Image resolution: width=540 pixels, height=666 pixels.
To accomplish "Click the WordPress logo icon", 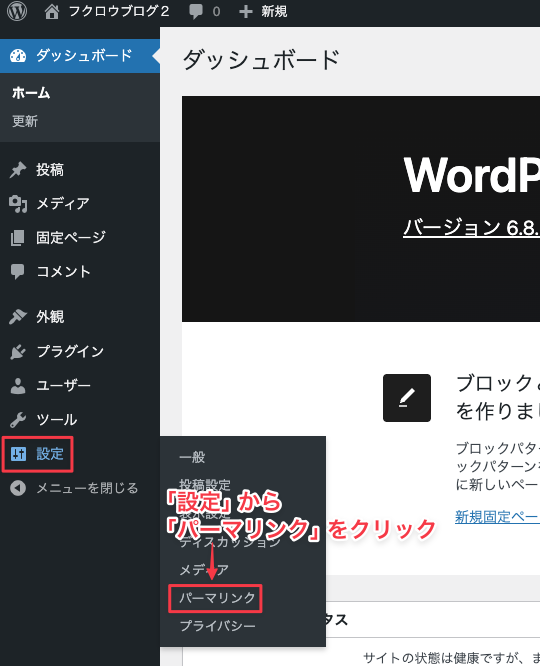I will pos(17,11).
